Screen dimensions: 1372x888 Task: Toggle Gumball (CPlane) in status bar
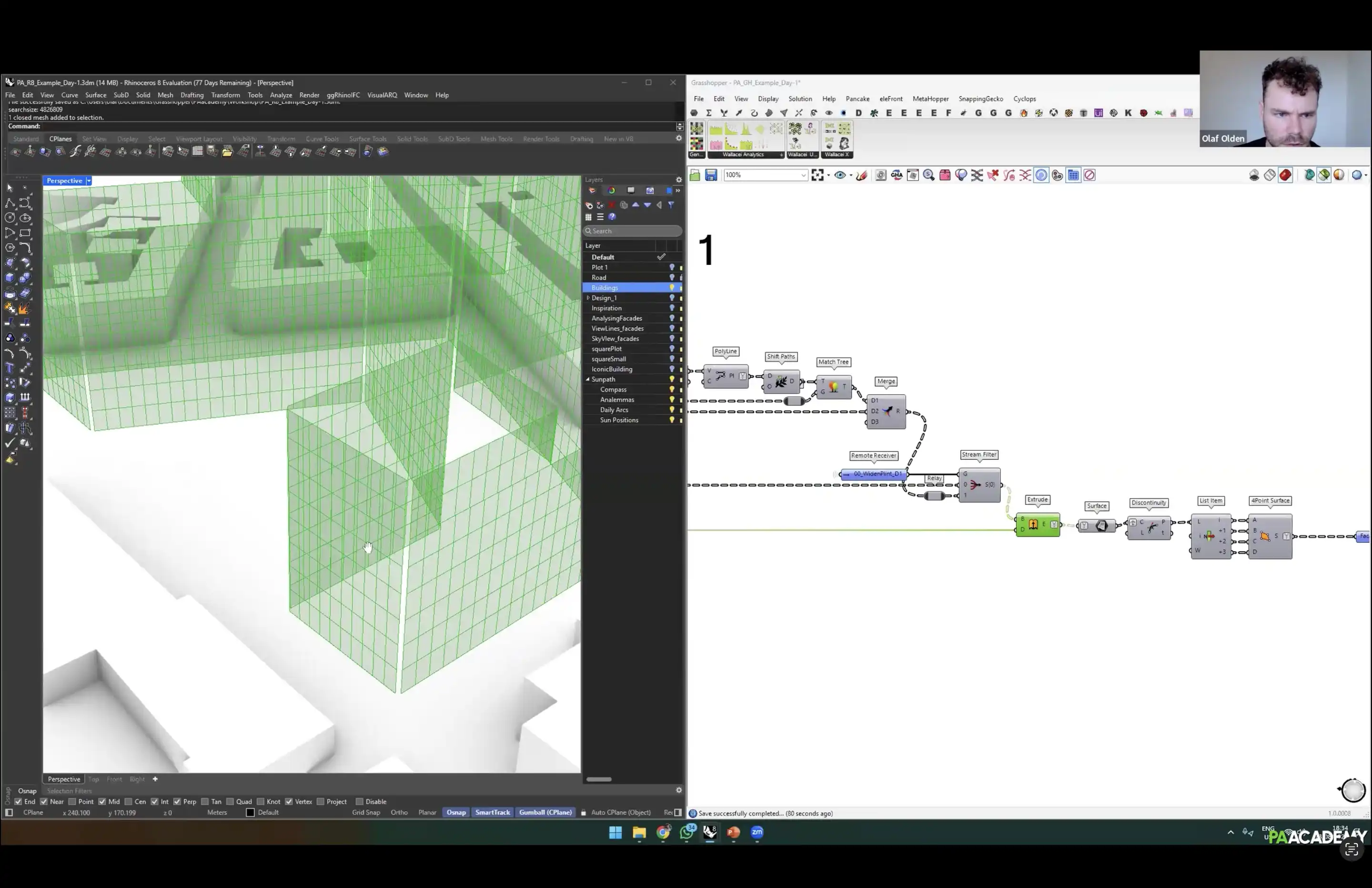coord(545,812)
